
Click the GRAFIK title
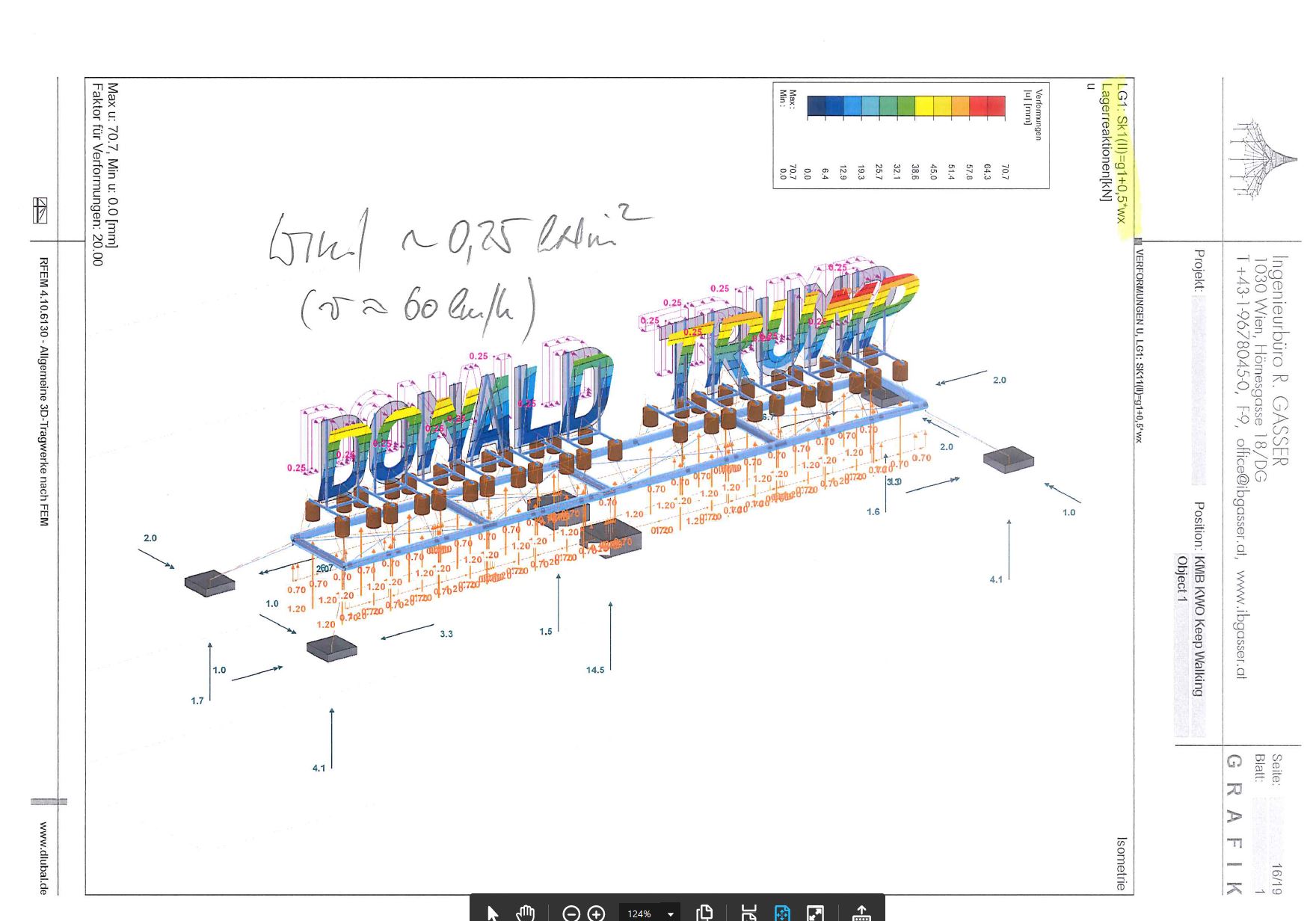click(1234, 825)
